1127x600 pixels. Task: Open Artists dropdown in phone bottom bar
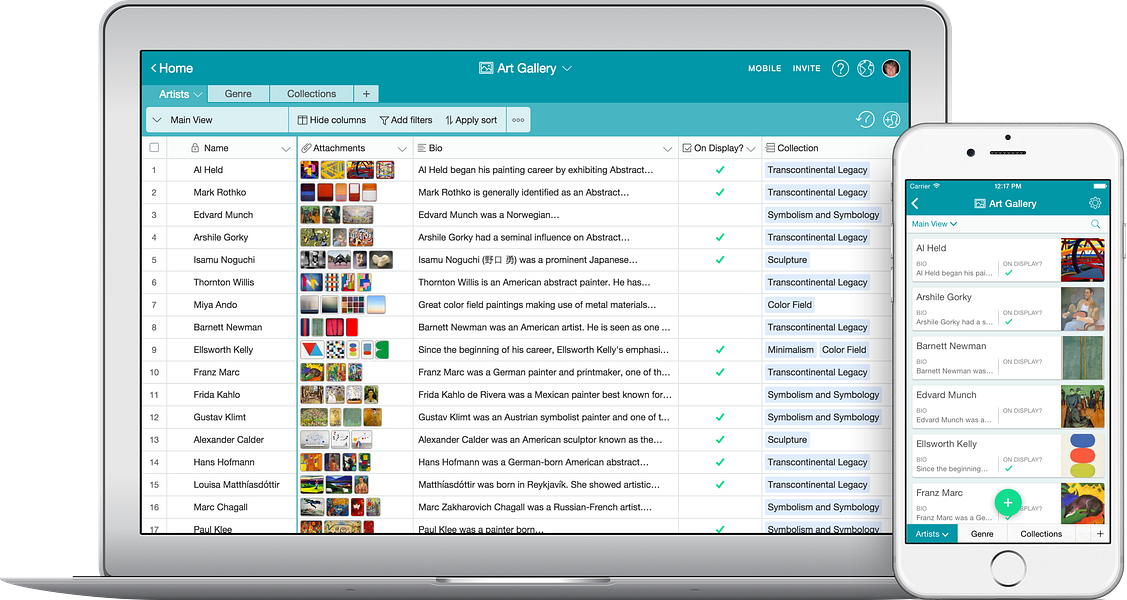click(944, 535)
